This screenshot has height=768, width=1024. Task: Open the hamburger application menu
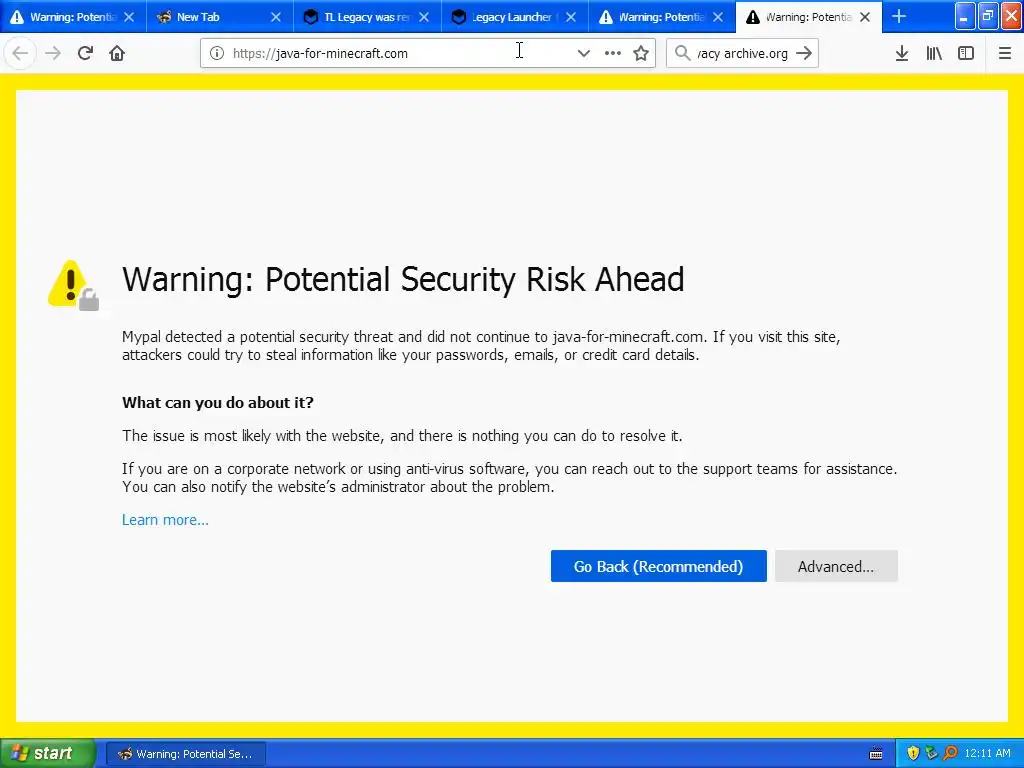pyautogui.click(x=1005, y=54)
